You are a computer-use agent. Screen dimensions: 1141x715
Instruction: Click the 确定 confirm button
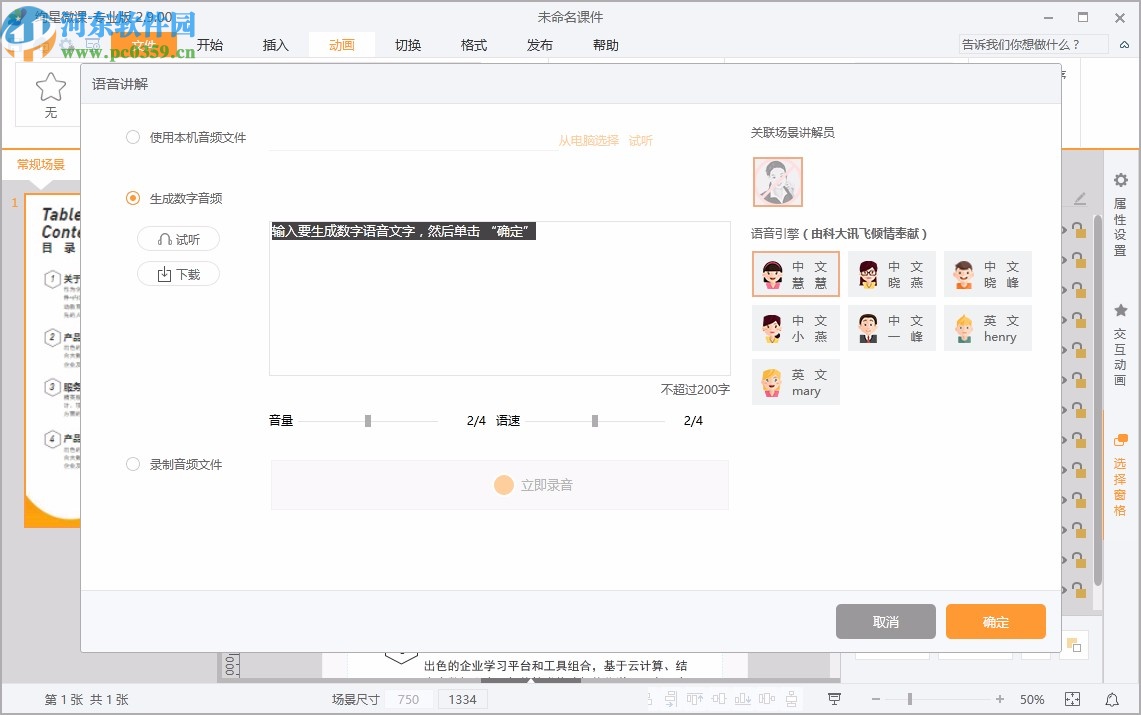coord(995,621)
